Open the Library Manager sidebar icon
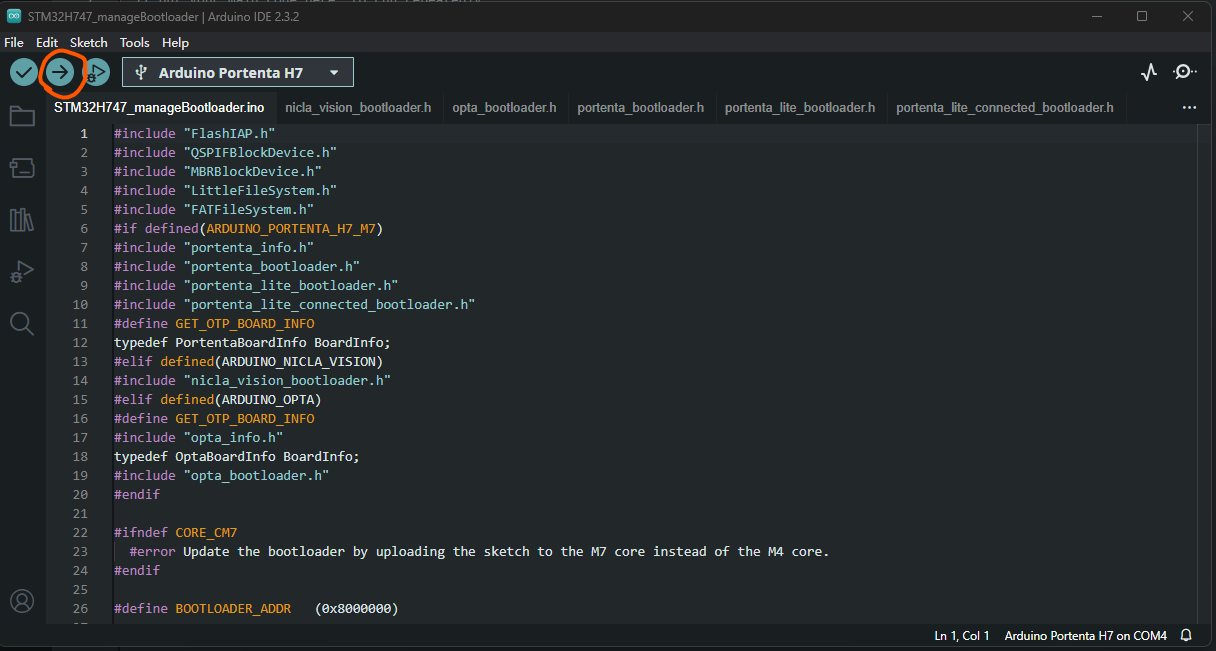The width and height of the screenshot is (1216, 651). point(21,219)
